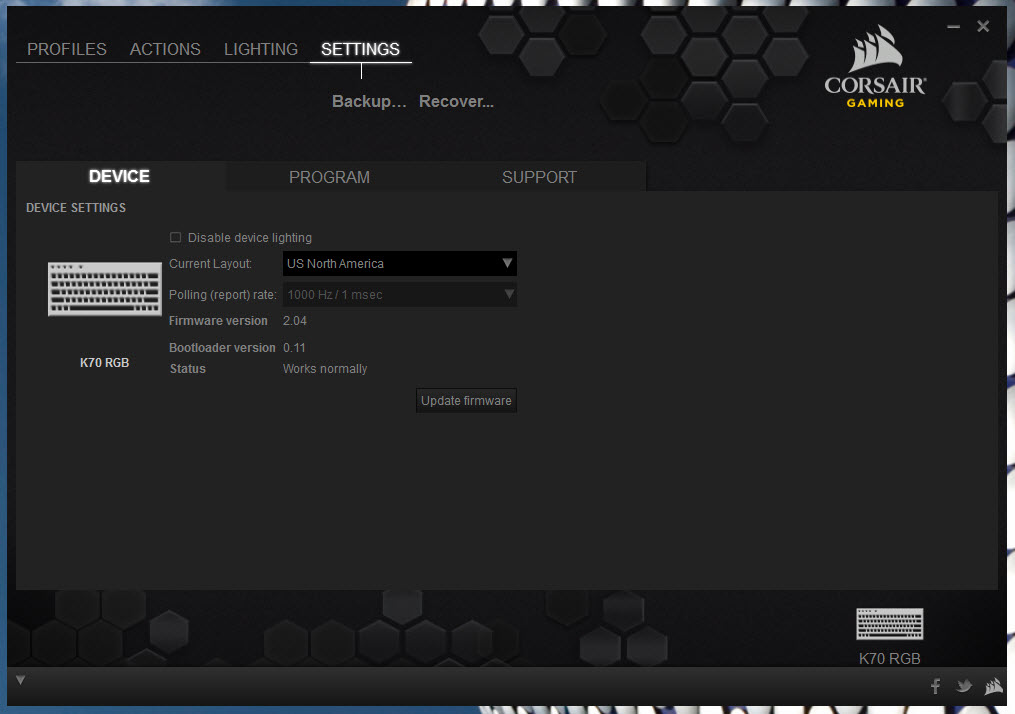Open the SUPPORT sub-tab

click(x=539, y=177)
